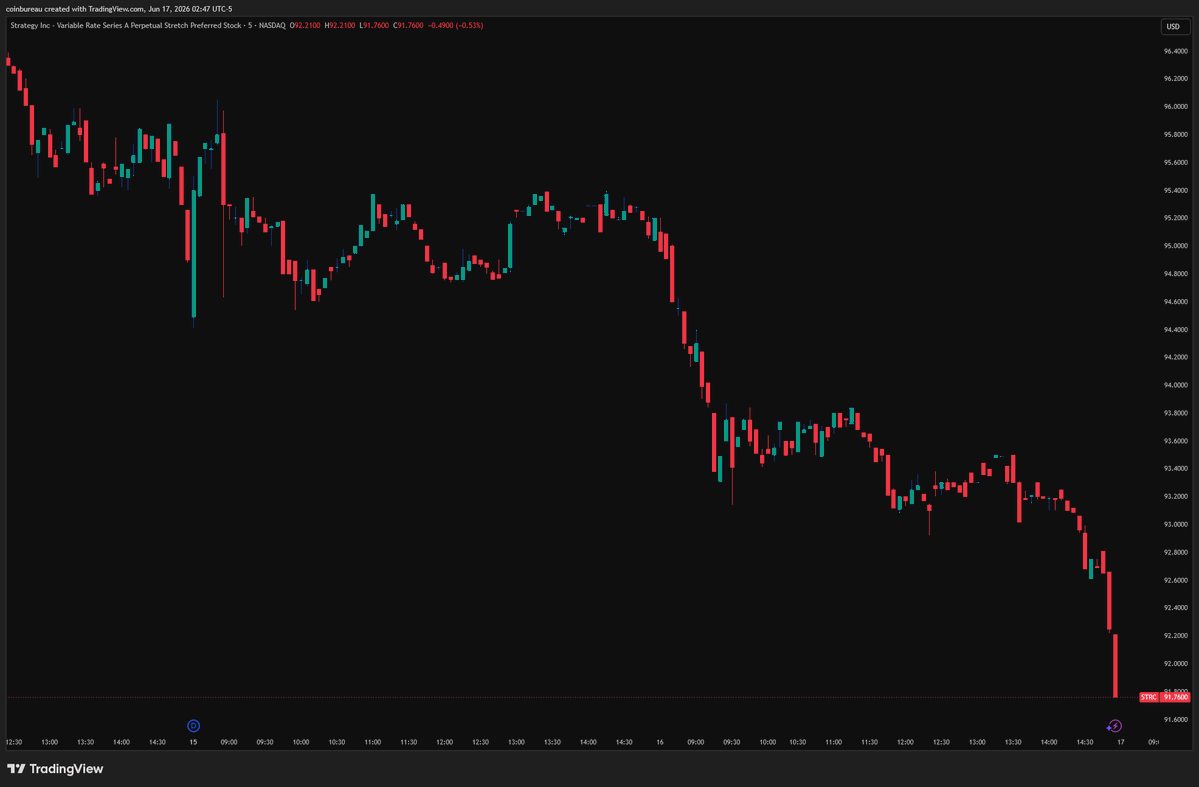Click the STRC 91.7600 price label
The image size is (1199, 787).
[1165, 698]
